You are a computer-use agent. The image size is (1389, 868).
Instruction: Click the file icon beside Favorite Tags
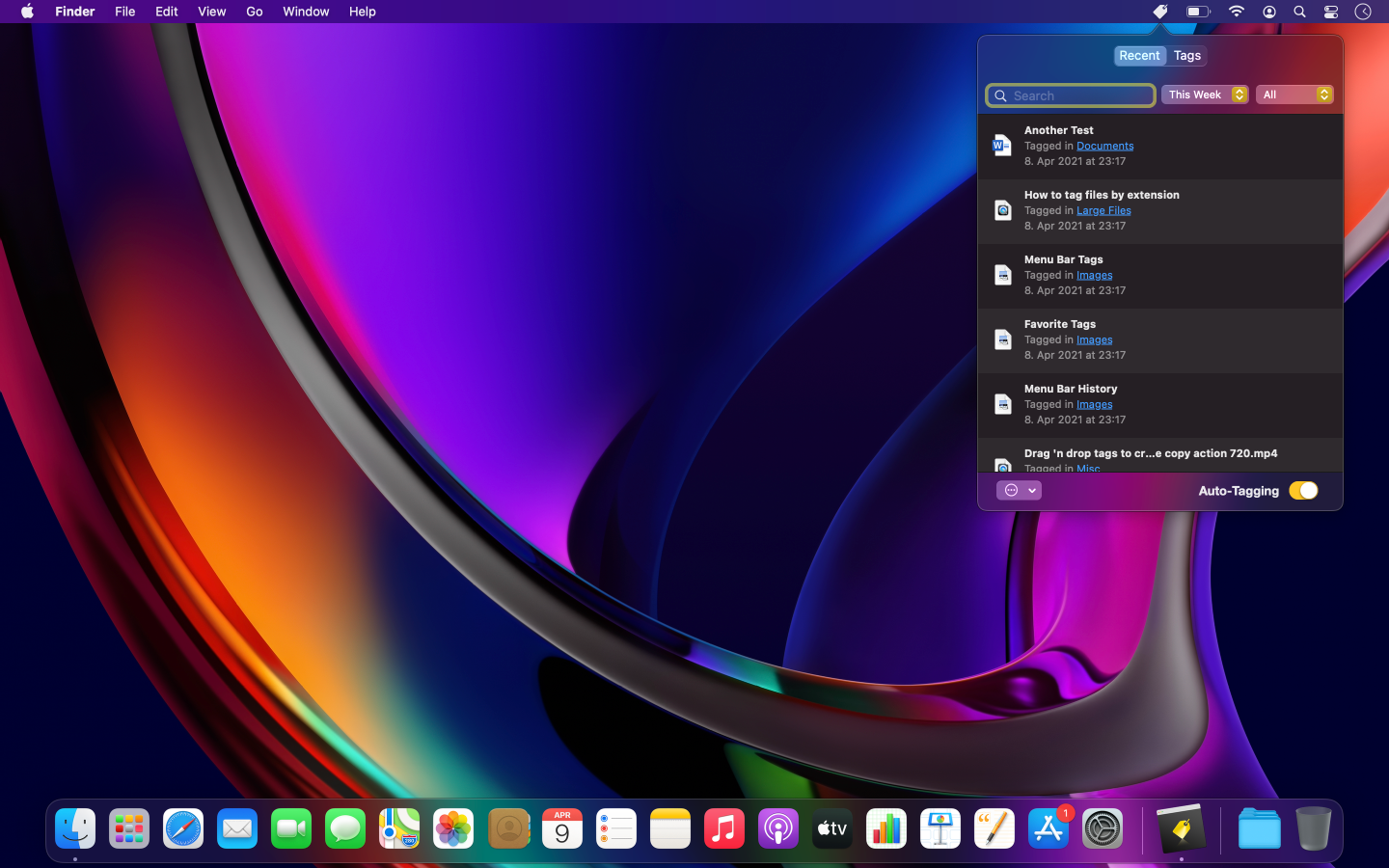coord(1002,339)
